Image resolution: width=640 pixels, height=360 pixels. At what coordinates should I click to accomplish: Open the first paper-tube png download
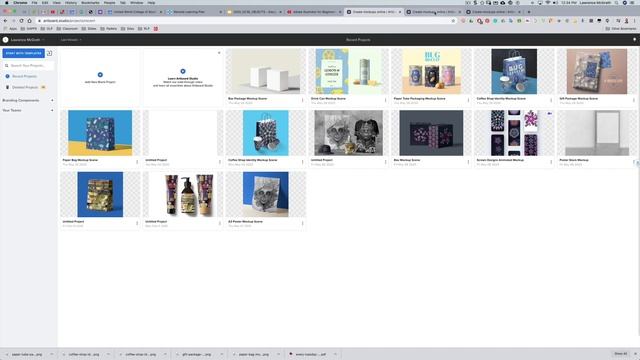point(27,354)
